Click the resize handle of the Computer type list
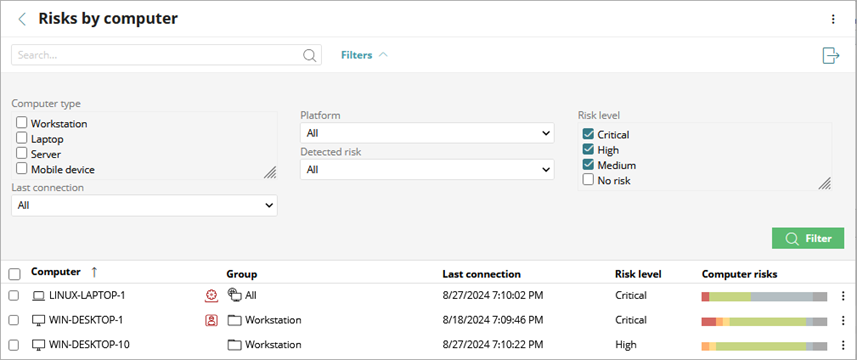This screenshot has height=360, width=857. [x=270, y=173]
